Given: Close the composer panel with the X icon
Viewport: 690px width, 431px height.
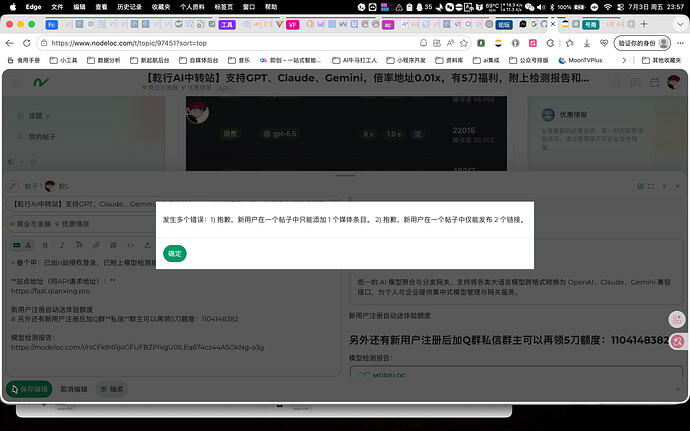Looking at the screenshot, I should (678, 187).
